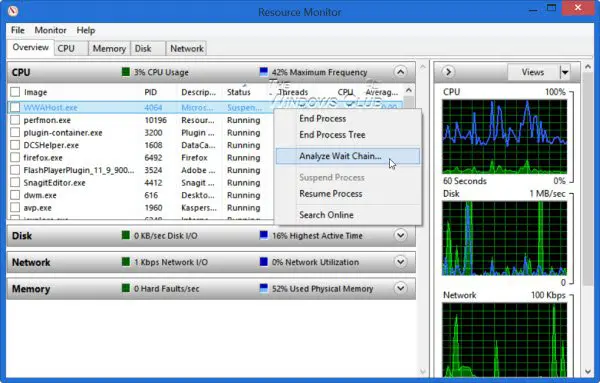Tick the select-all Image header checkbox
Image resolution: width=600 pixels, height=383 pixels.
point(15,92)
